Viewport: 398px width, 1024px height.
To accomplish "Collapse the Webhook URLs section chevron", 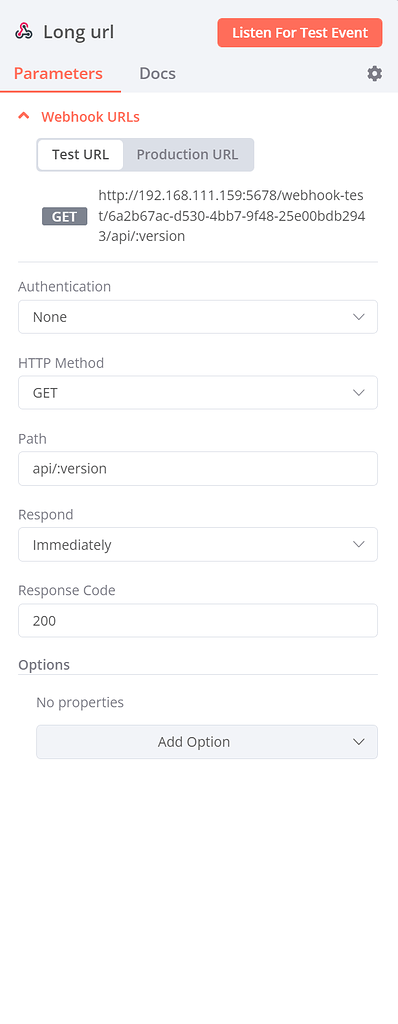I will click(24, 116).
